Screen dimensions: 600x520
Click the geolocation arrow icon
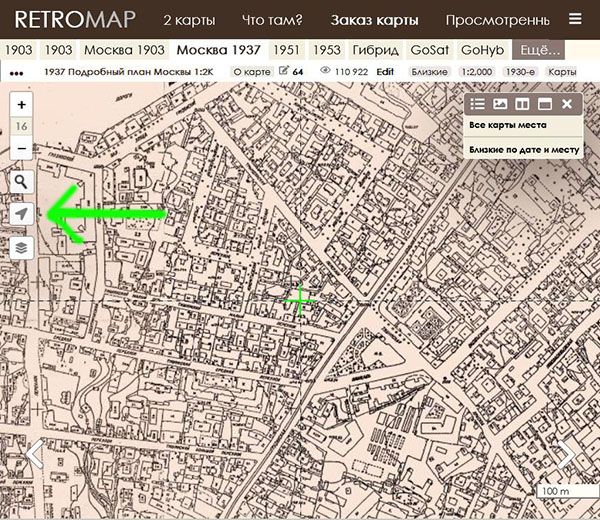(x=22, y=214)
